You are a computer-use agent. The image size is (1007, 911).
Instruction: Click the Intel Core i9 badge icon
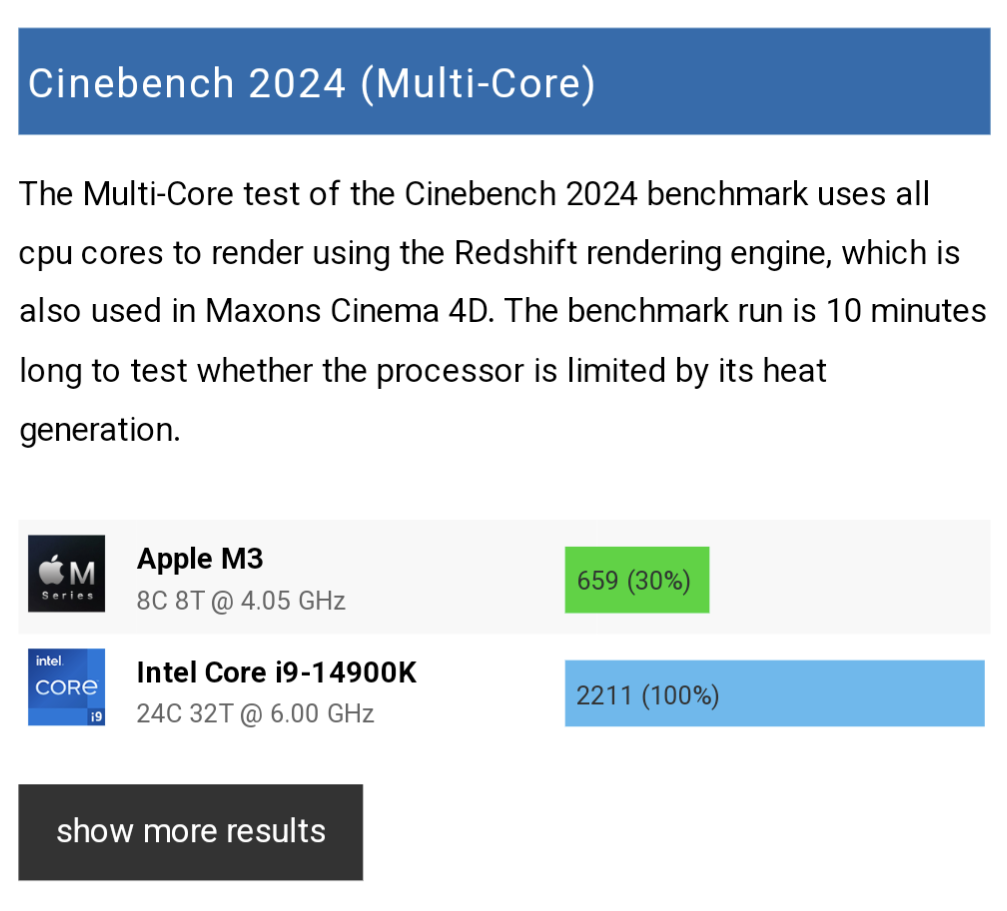pyautogui.click(x=66, y=687)
